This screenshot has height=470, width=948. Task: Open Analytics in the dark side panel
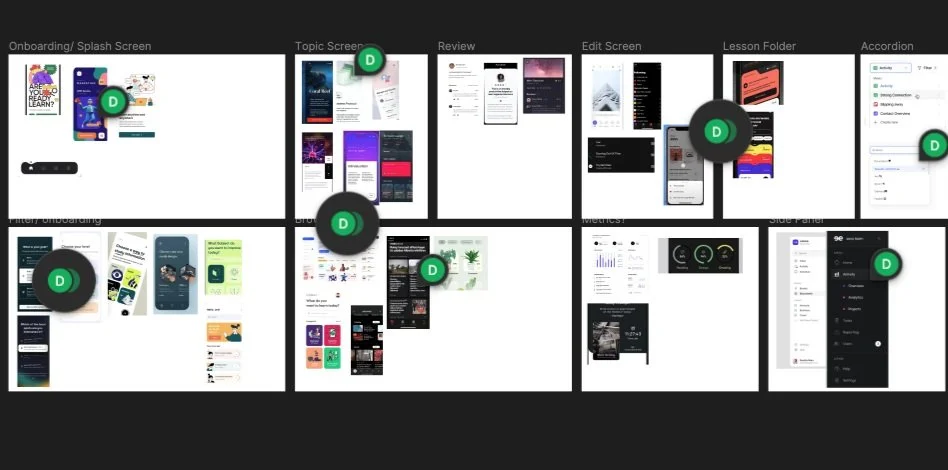tap(855, 298)
